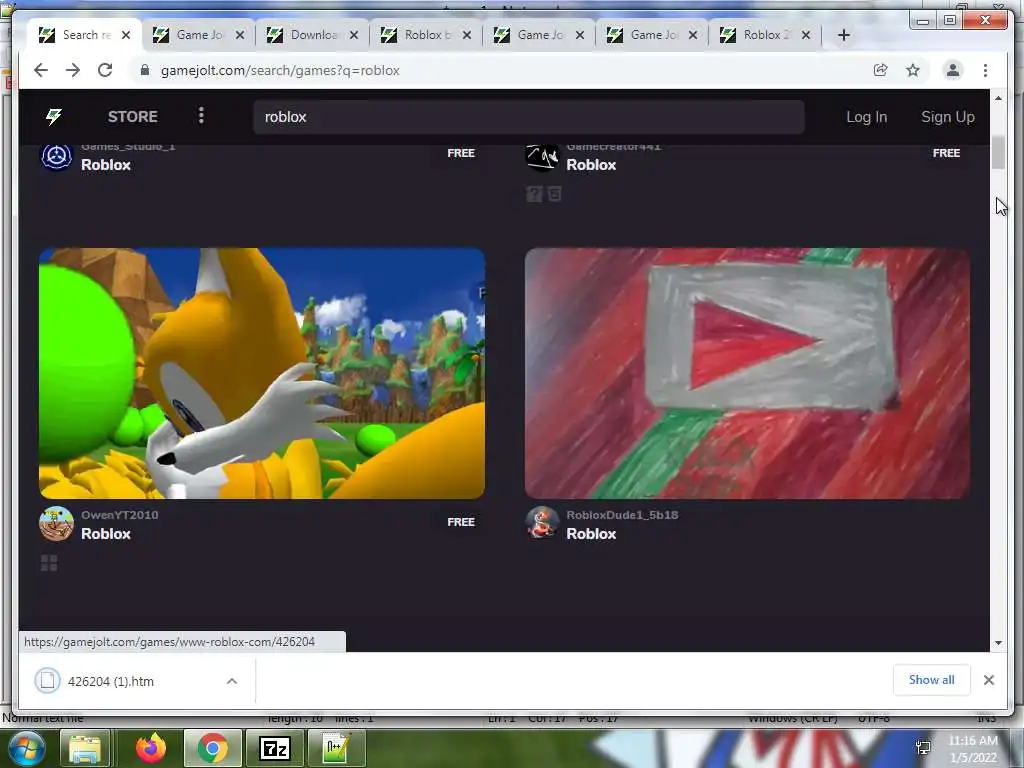Click the scrollbar up arrow

click(998, 98)
